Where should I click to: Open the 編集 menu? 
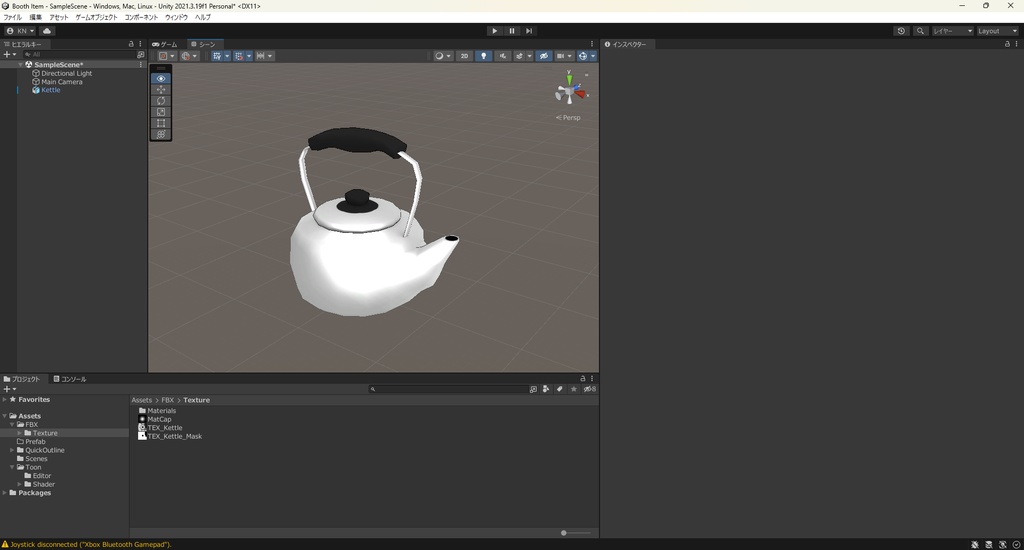36,17
